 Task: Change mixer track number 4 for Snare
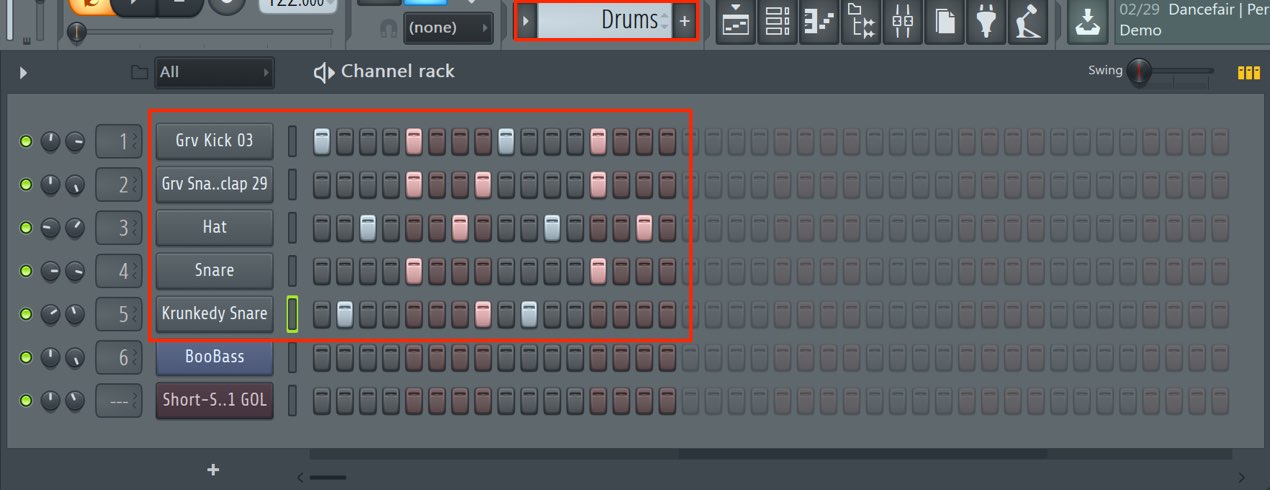(119, 270)
